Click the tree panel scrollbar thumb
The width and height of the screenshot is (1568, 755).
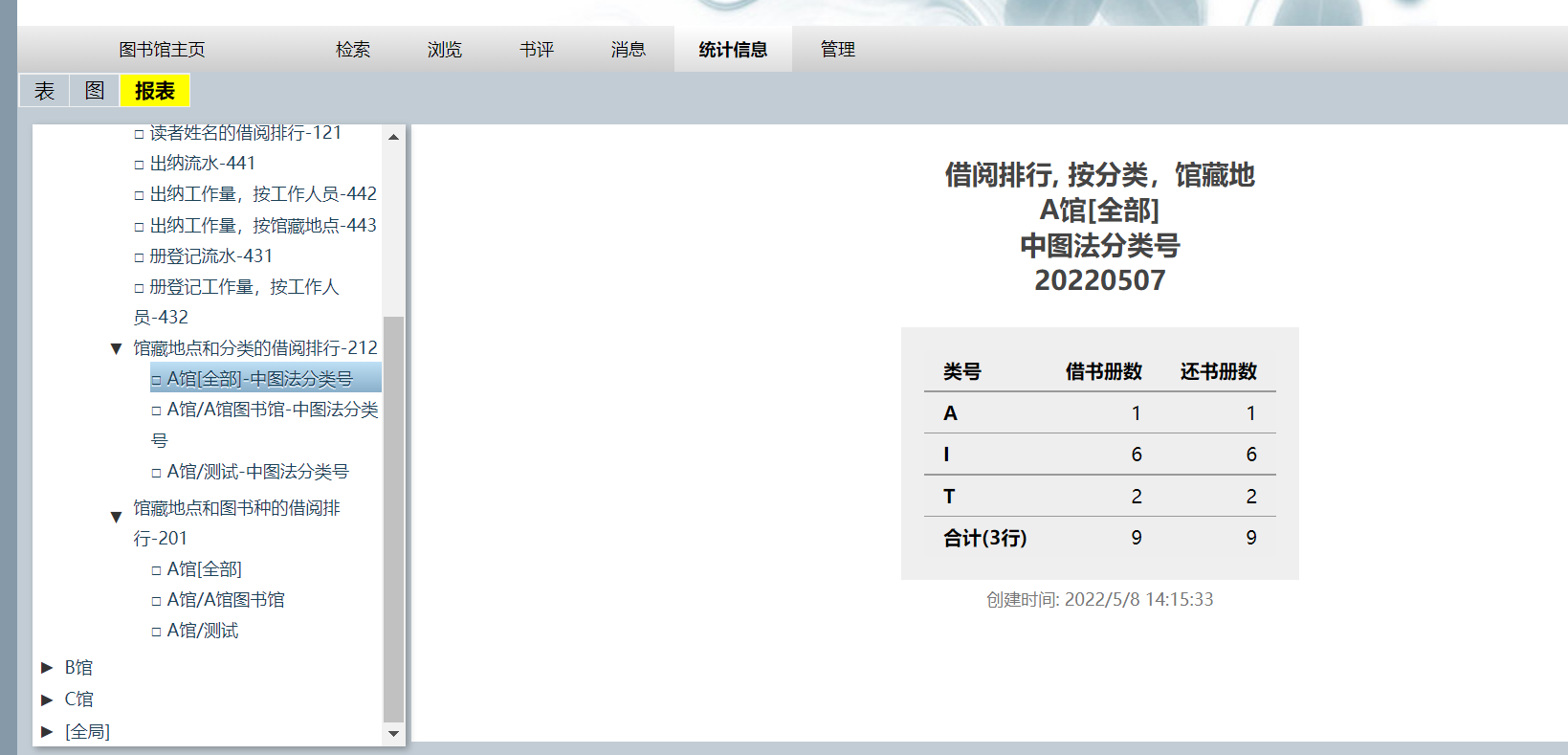[393, 519]
